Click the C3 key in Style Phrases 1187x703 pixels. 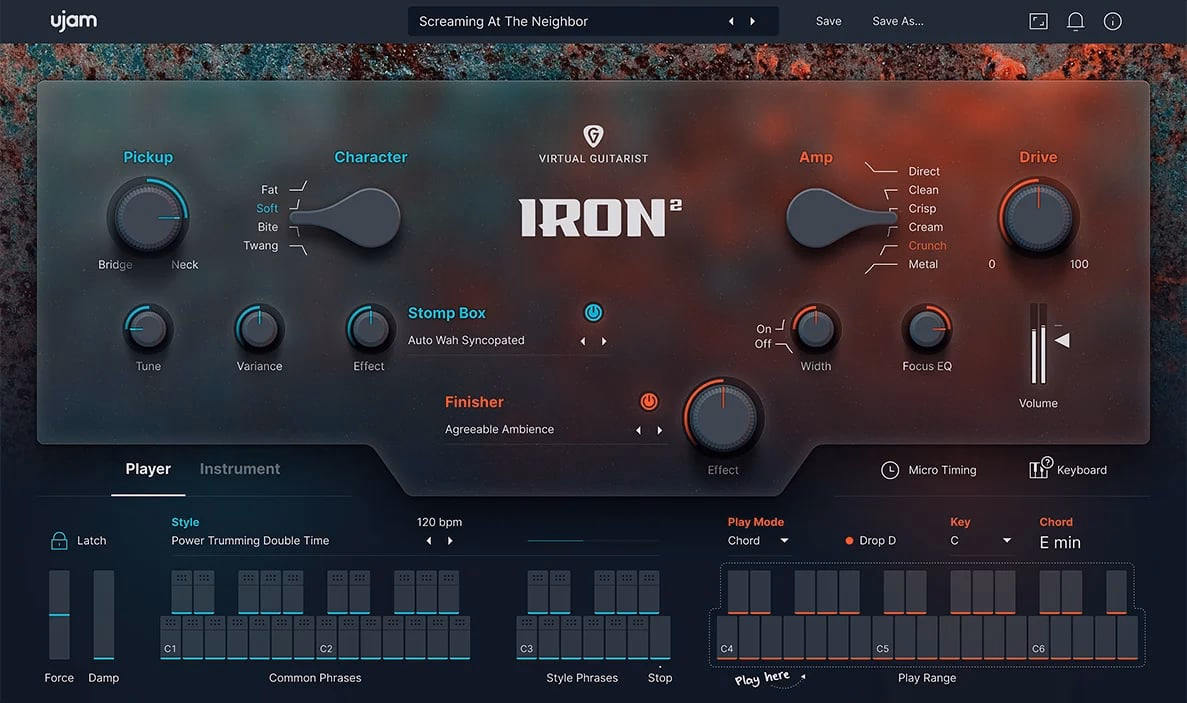pyautogui.click(x=526, y=637)
